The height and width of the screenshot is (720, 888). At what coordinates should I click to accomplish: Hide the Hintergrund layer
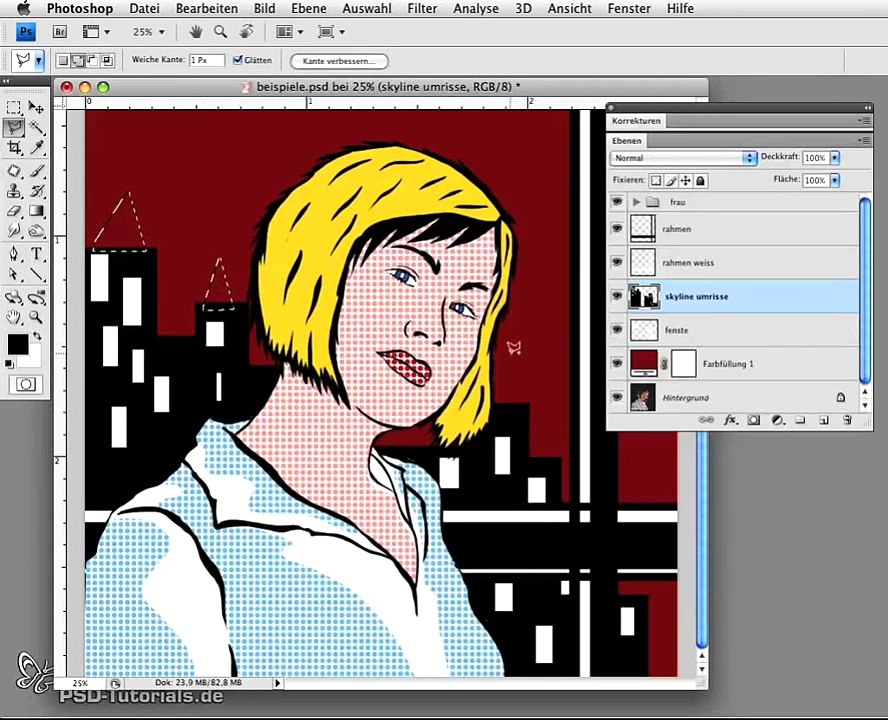click(617, 397)
